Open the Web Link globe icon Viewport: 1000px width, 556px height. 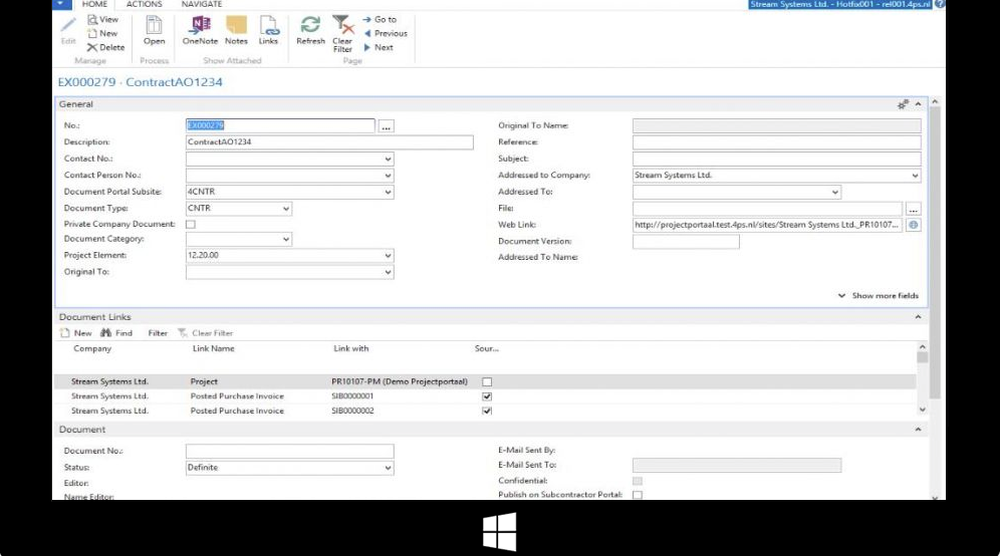tap(913, 225)
